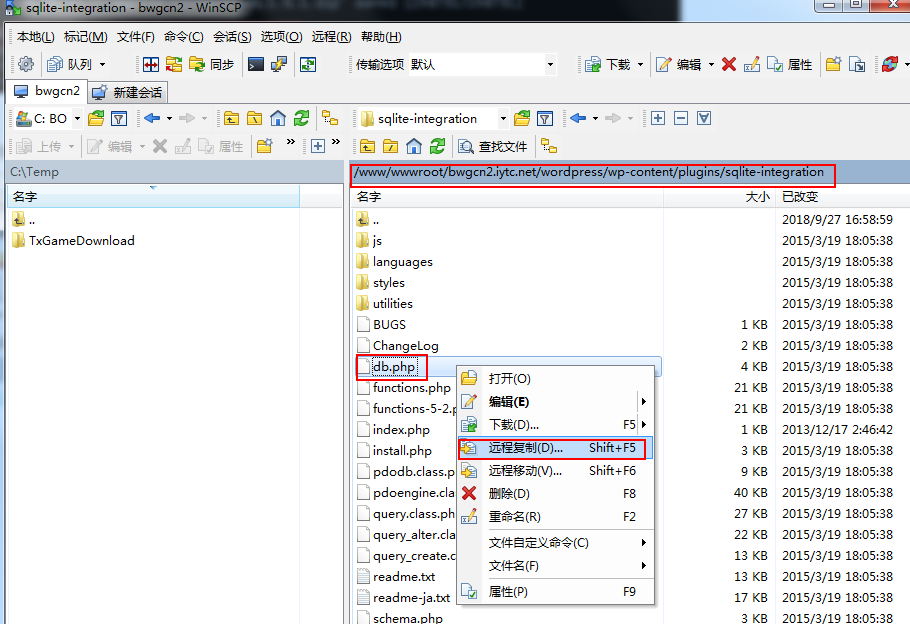Open the 选项(O) menu
This screenshot has width=910, height=624.
pyautogui.click(x=281, y=37)
